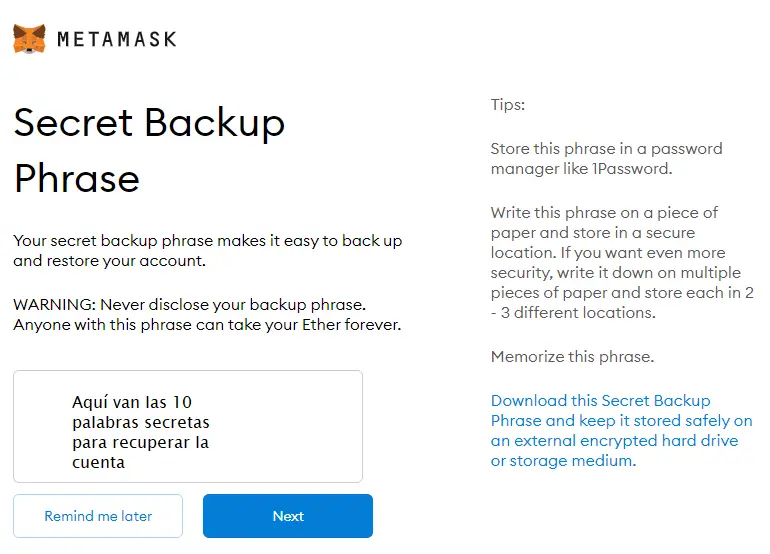Click the MetaMask fox logo
The width and height of the screenshot is (770, 554).
(x=29, y=39)
